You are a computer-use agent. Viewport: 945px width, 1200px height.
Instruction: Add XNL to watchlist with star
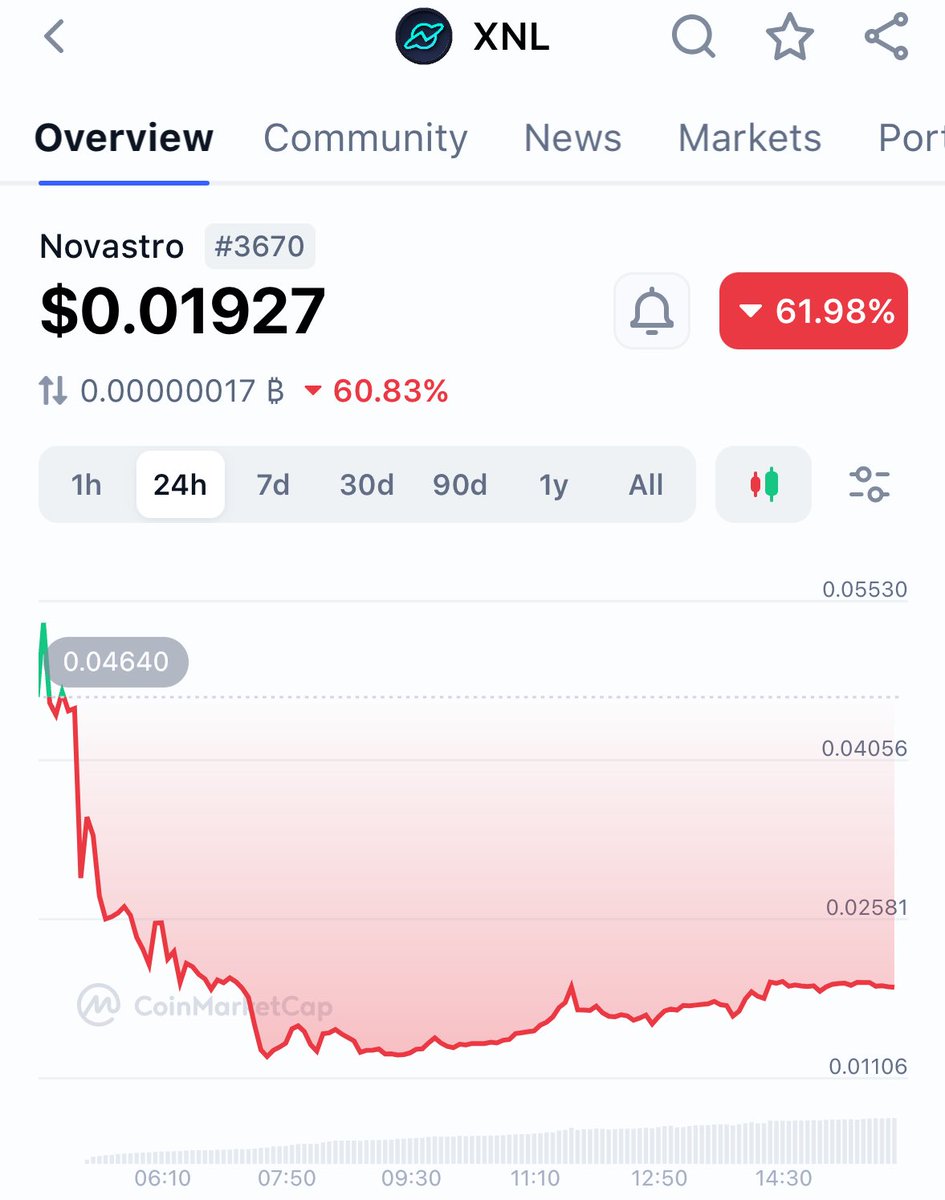[x=789, y=38]
